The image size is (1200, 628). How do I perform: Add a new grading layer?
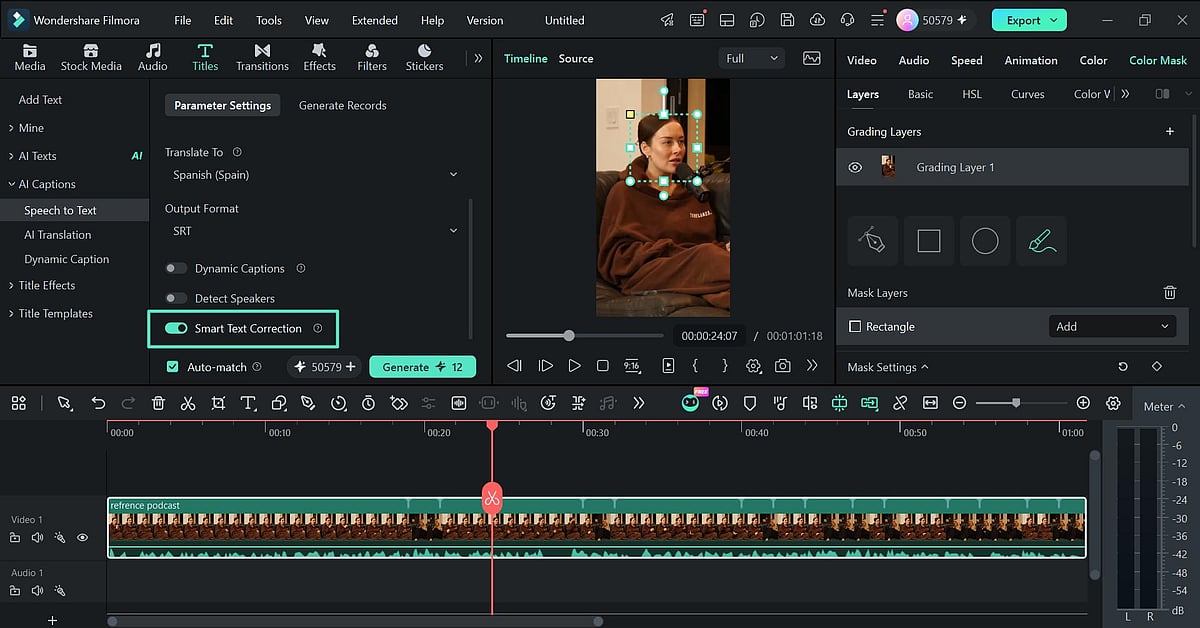click(1170, 132)
